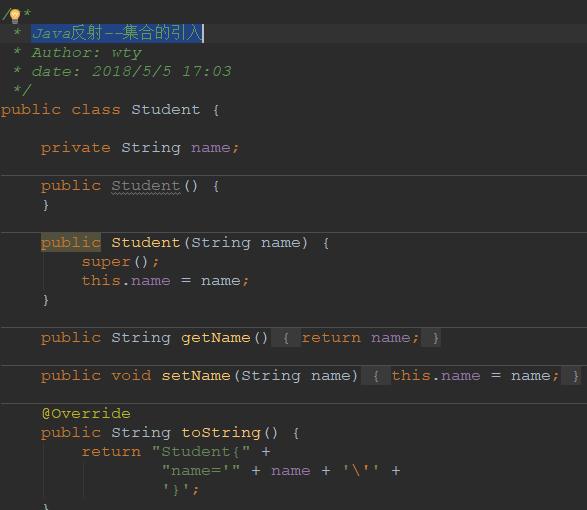Place caret on the @Override annotation

pyautogui.click(x=86, y=414)
